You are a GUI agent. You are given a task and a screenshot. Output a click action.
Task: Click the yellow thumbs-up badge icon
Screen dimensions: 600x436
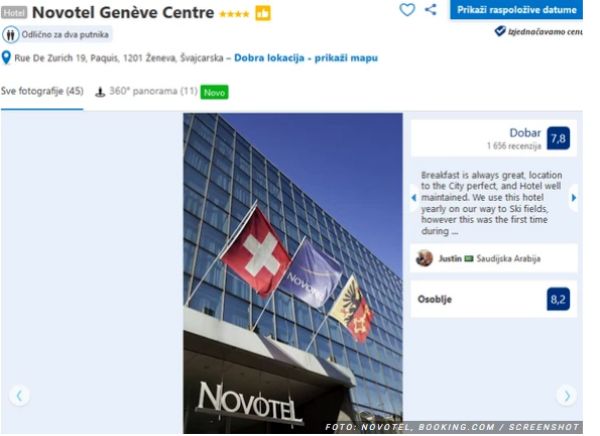point(263,13)
